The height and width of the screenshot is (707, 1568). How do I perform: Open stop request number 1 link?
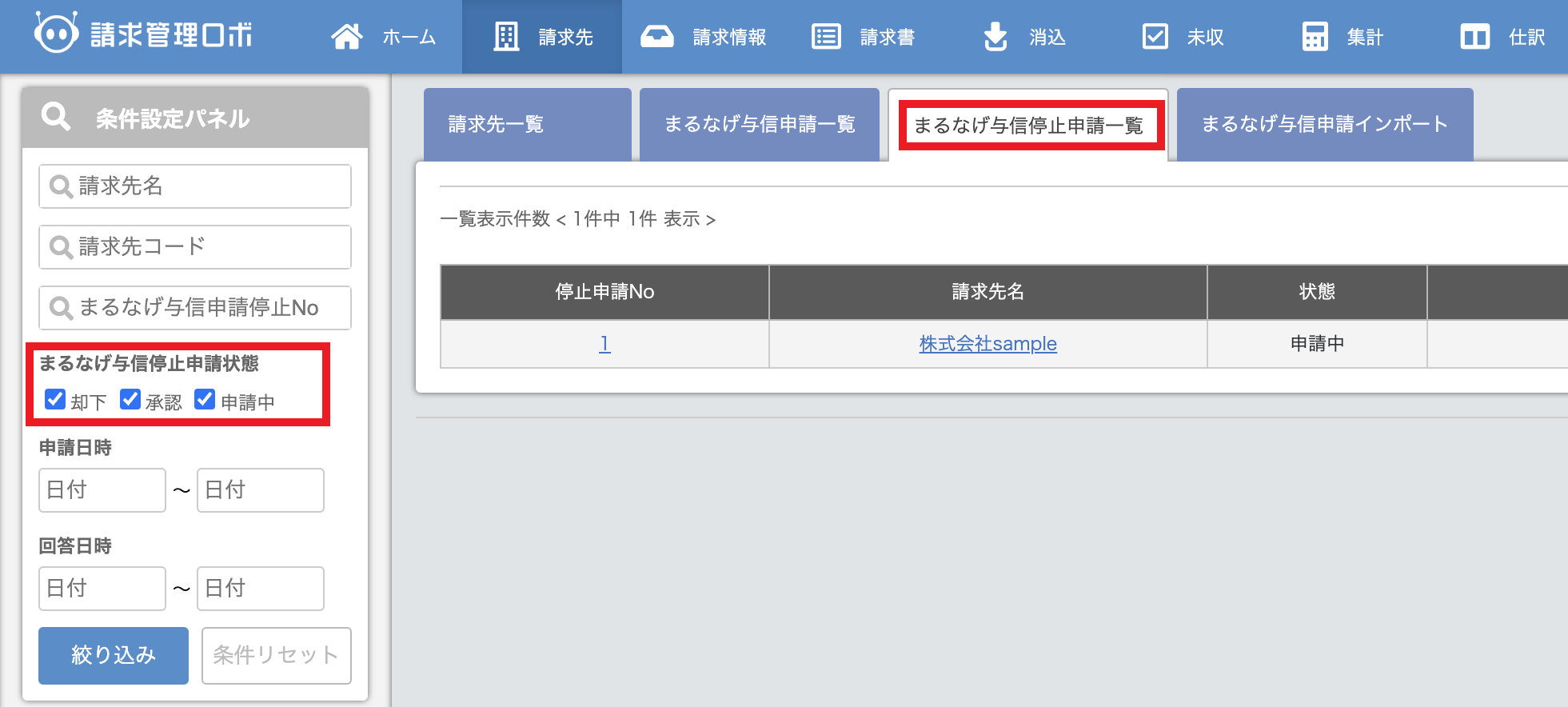[x=604, y=344]
